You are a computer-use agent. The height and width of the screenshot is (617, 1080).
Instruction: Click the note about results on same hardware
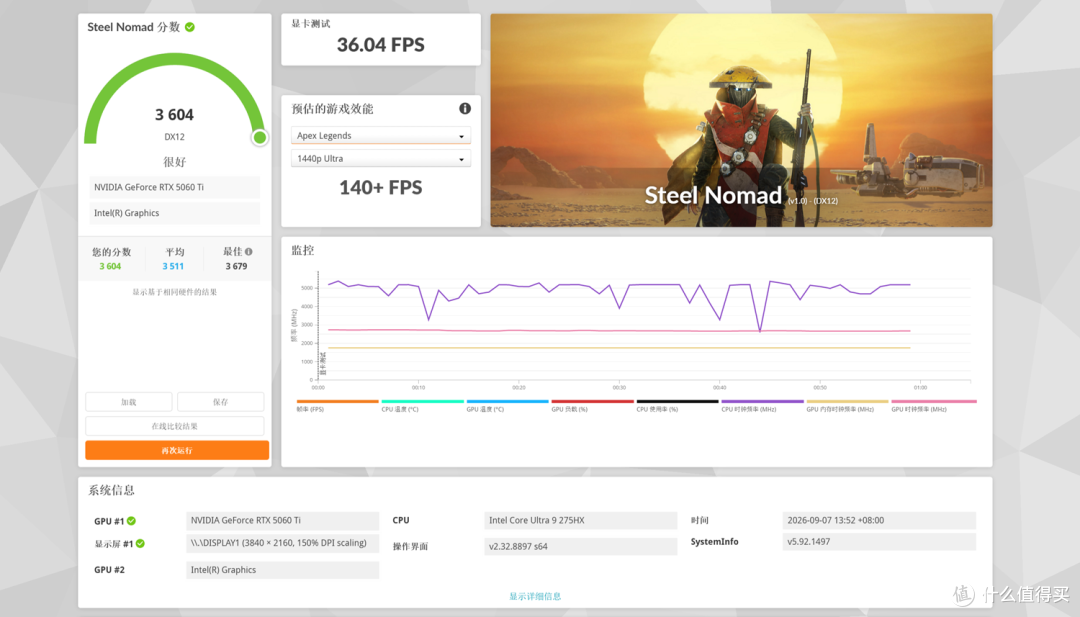click(175, 292)
